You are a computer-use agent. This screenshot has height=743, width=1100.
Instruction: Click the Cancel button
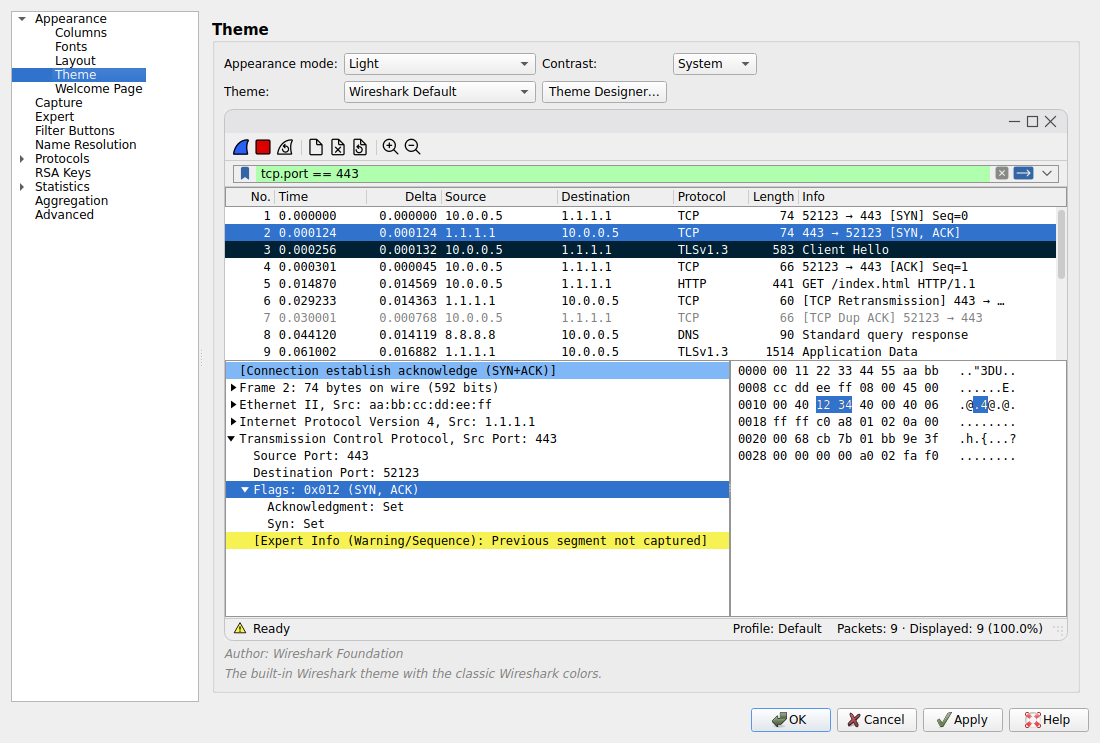coord(876,720)
